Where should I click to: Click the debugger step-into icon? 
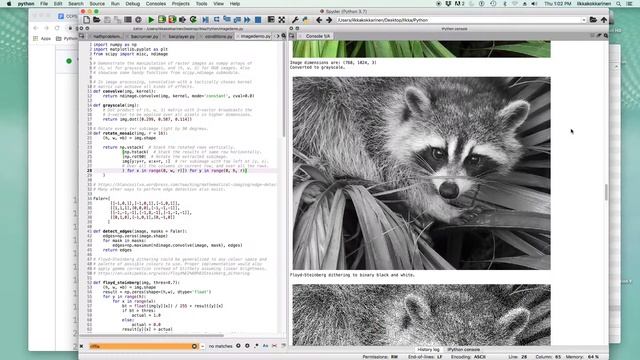point(227,20)
